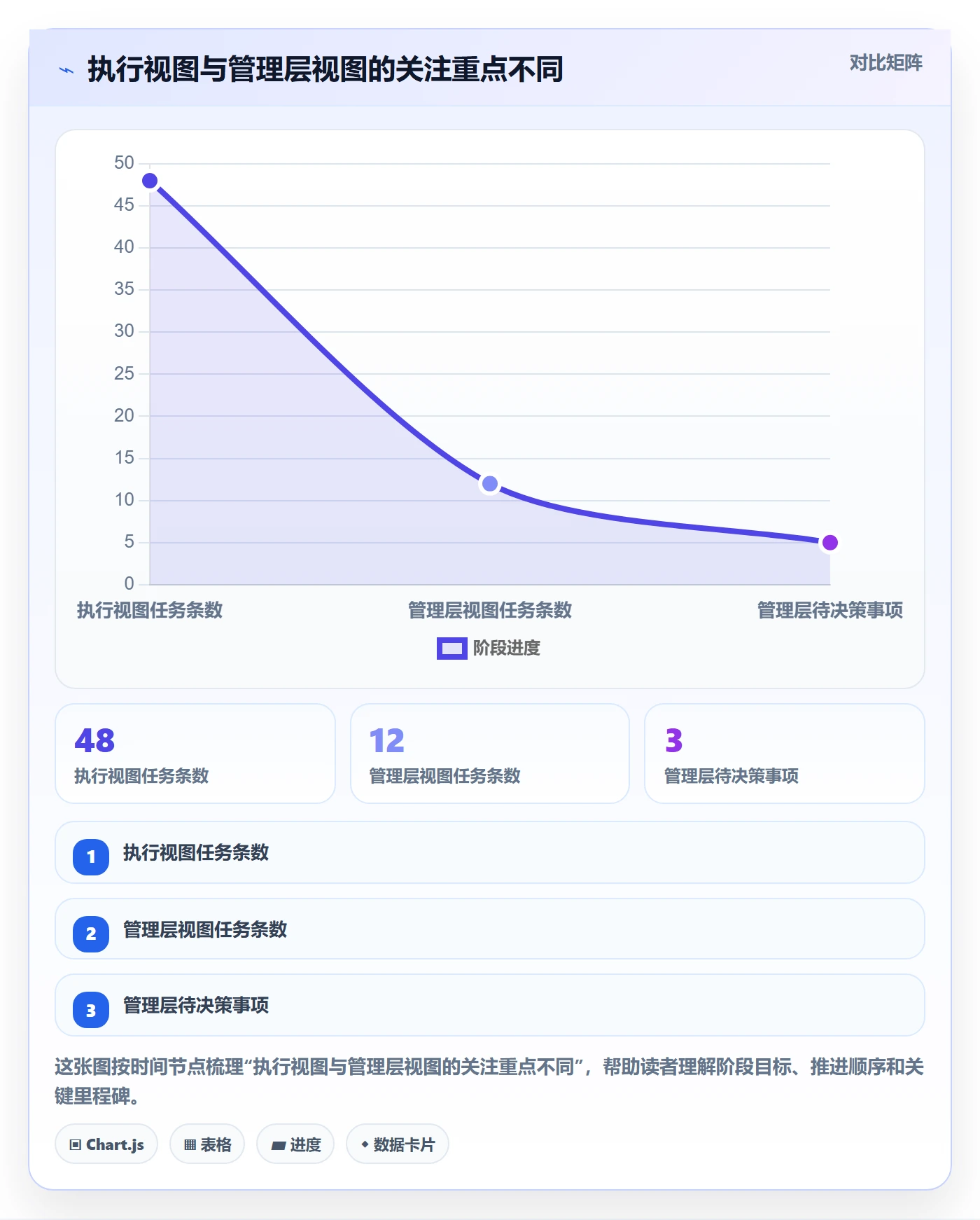
Task: Click the y-axis value 25
Action: [124, 374]
